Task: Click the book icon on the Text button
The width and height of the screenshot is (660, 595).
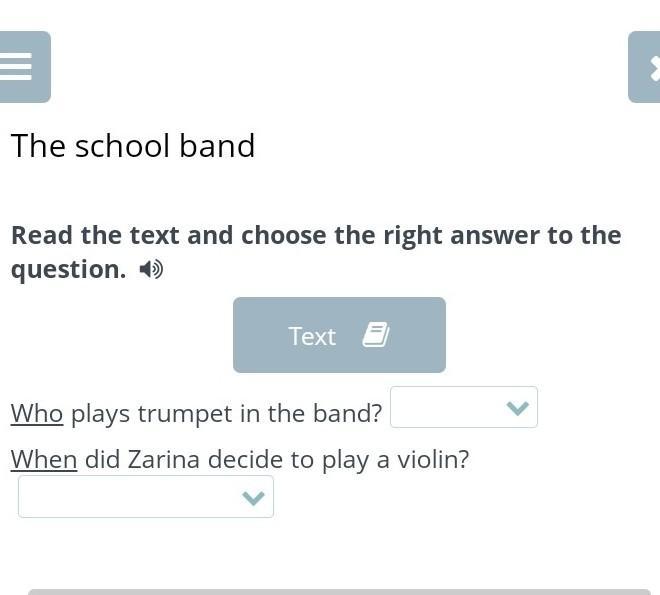Action: coord(375,335)
